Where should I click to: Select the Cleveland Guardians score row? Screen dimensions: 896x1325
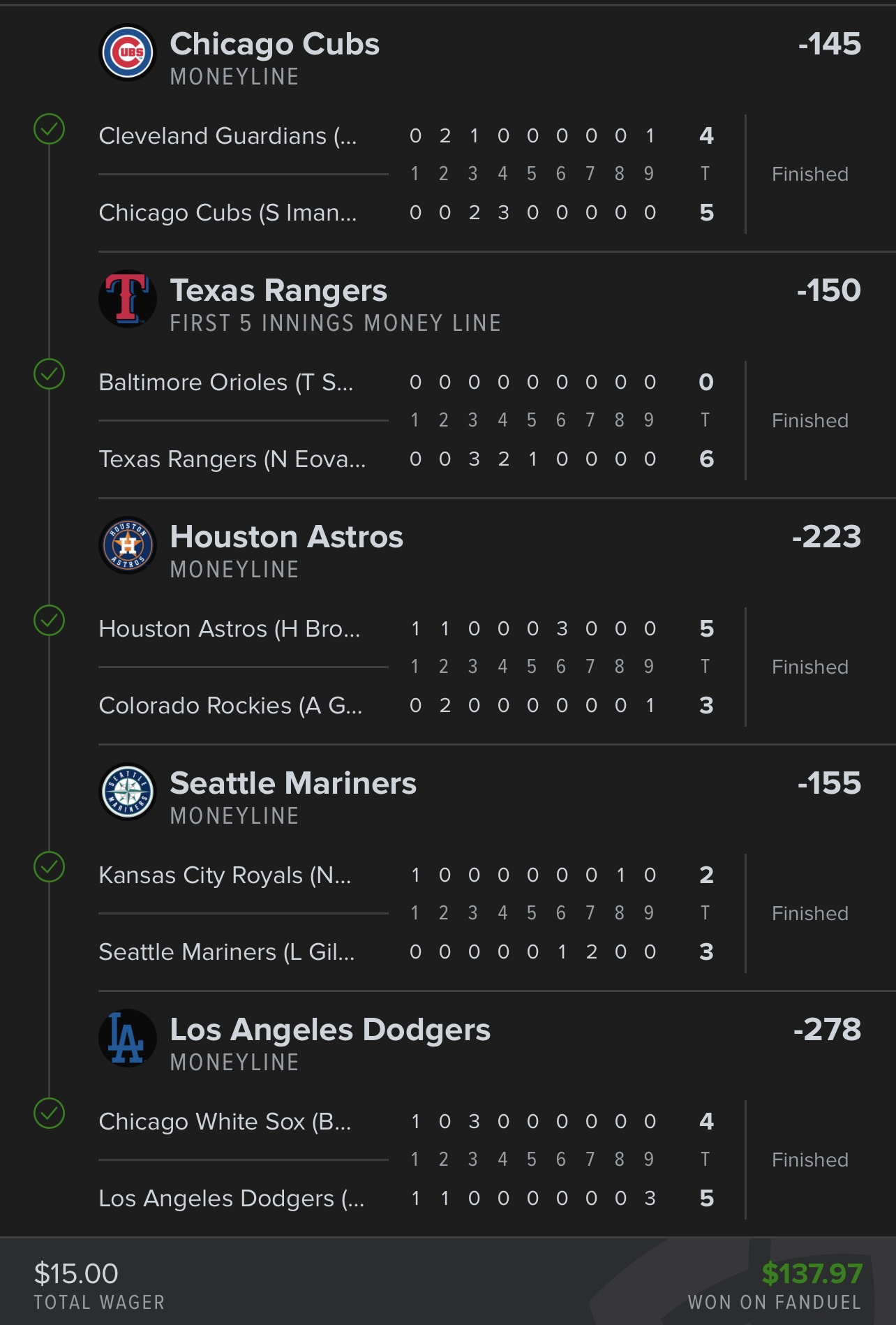[227, 136]
